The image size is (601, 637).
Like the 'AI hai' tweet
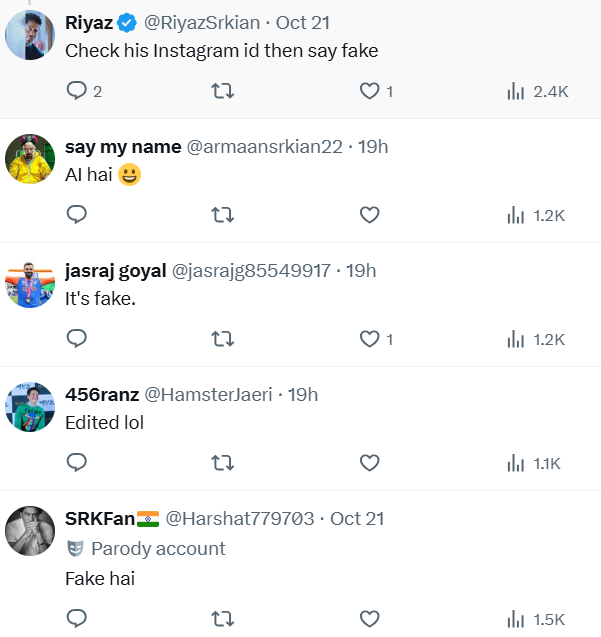[x=369, y=214]
